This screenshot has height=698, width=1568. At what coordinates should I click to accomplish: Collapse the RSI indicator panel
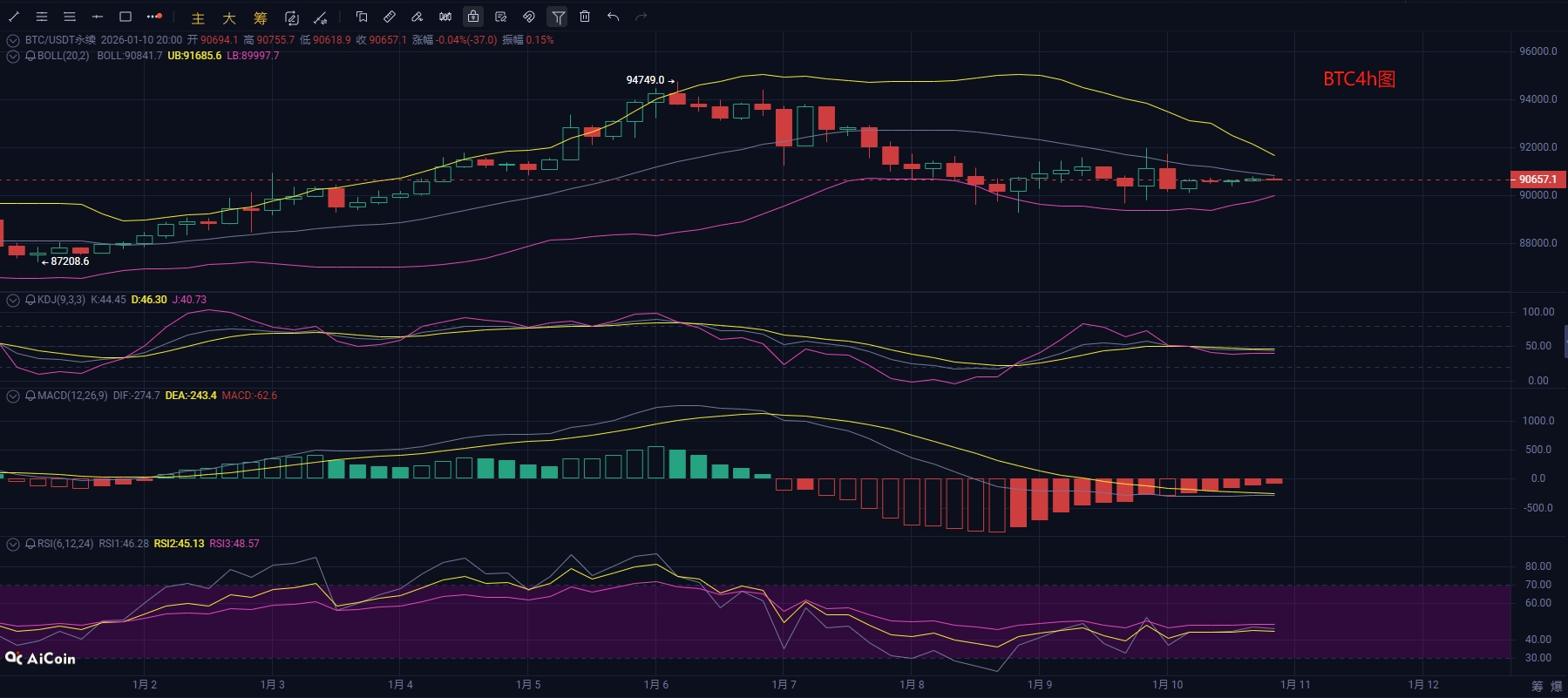13,544
